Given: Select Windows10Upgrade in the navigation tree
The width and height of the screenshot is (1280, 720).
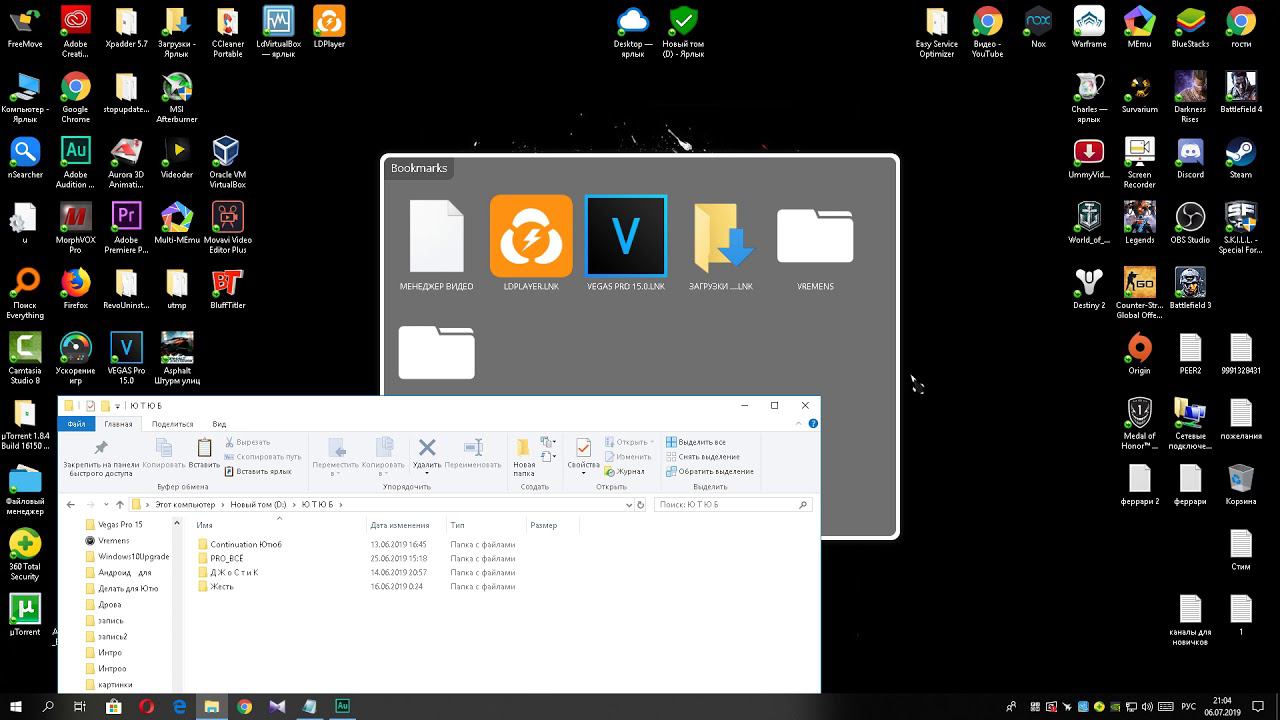Looking at the screenshot, I should point(127,557).
